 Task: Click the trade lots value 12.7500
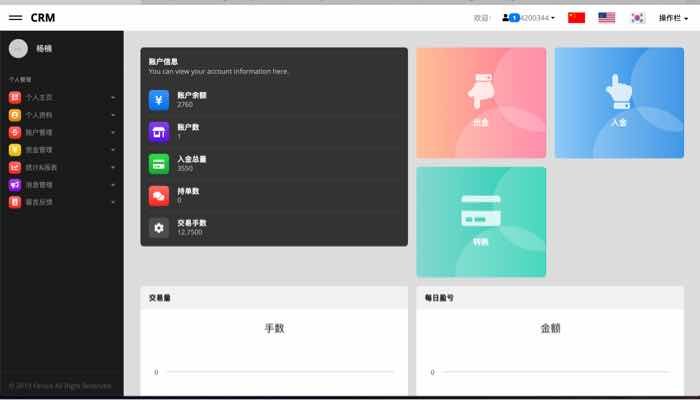coord(190,233)
